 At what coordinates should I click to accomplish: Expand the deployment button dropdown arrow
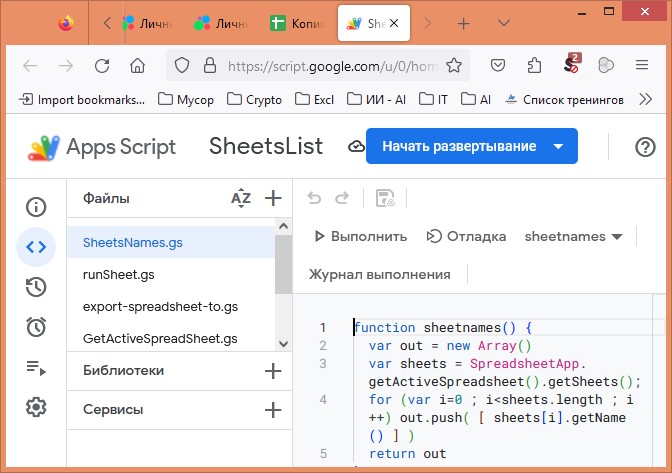click(558, 147)
